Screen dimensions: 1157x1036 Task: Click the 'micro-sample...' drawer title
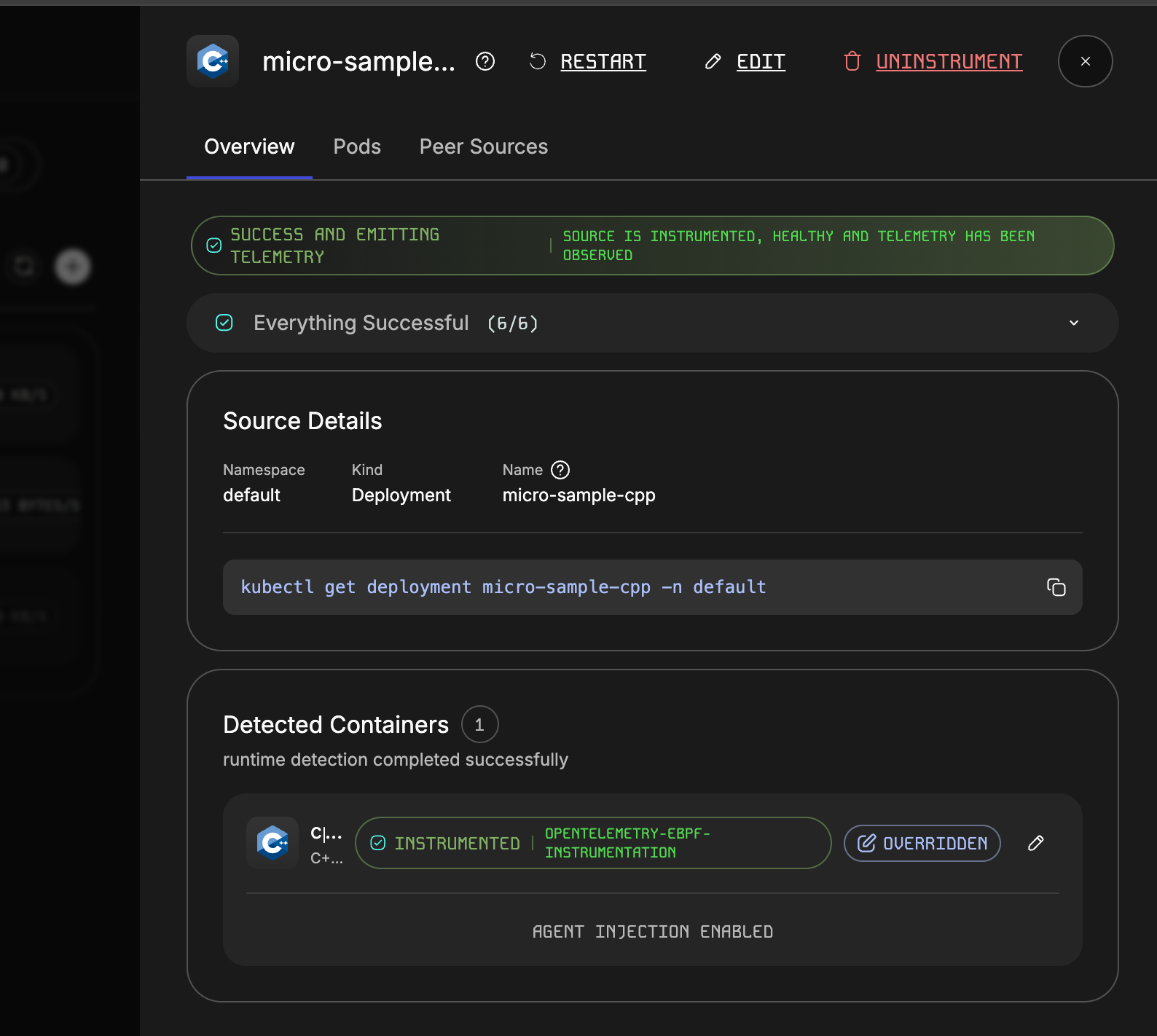pyautogui.click(x=358, y=61)
